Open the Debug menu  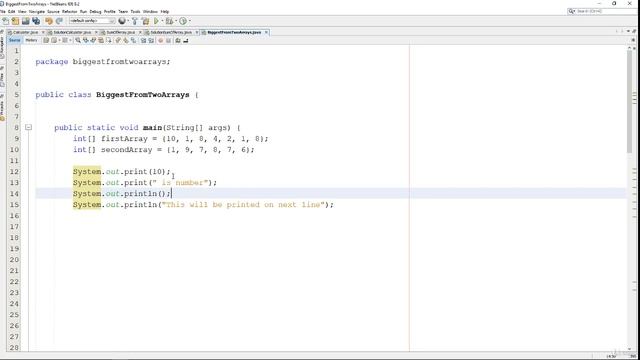(95, 11)
